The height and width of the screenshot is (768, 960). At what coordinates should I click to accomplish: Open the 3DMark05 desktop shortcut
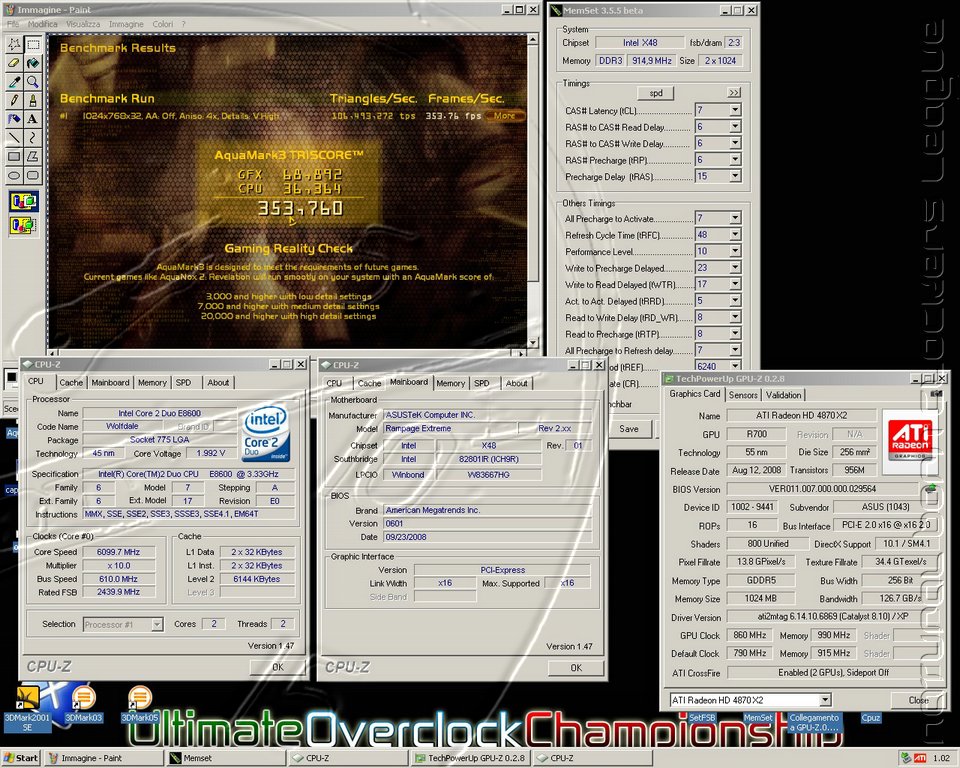point(140,704)
